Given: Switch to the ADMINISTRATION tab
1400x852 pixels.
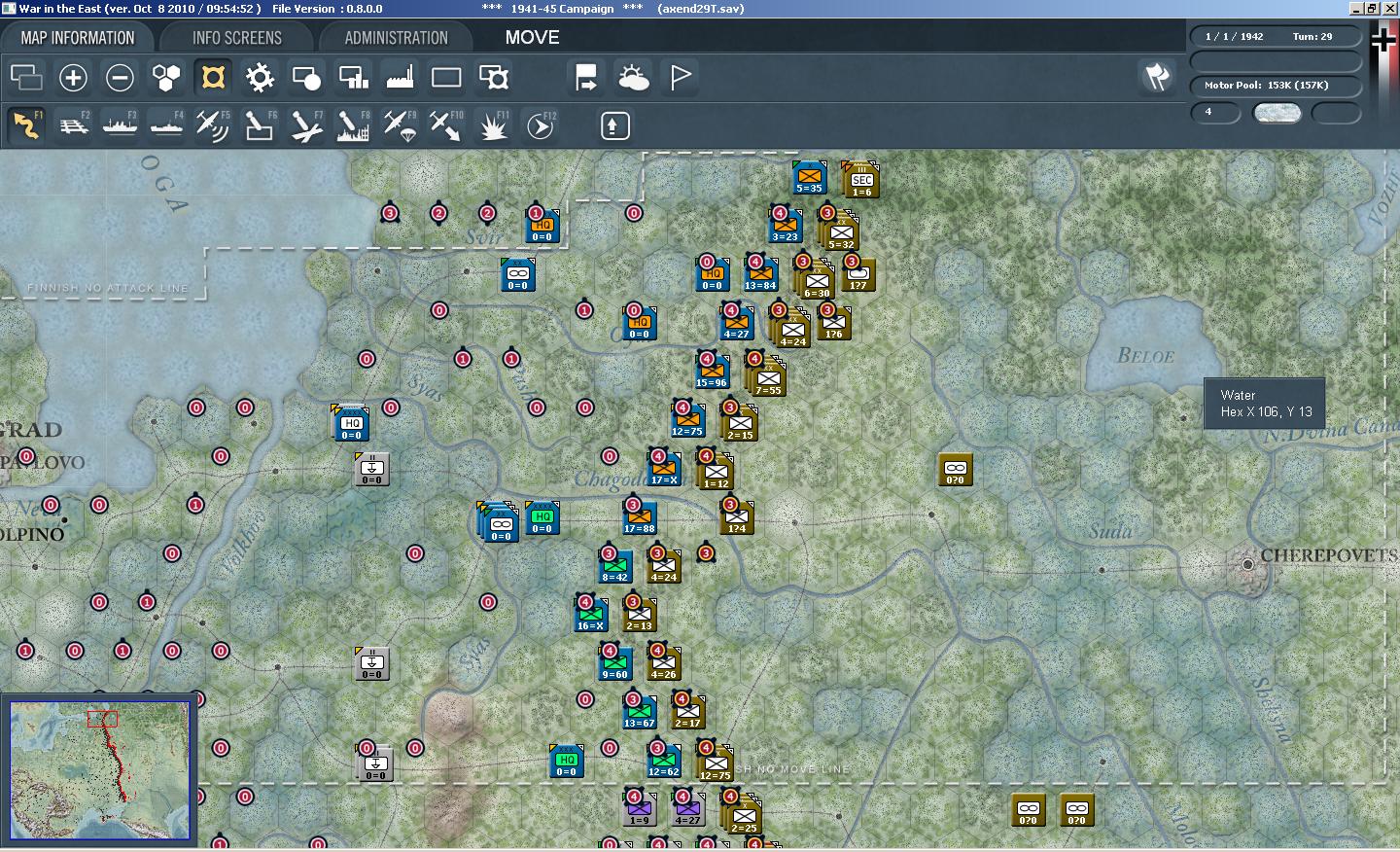Looking at the screenshot, I should pyautogui.click(x=396, y=38).
